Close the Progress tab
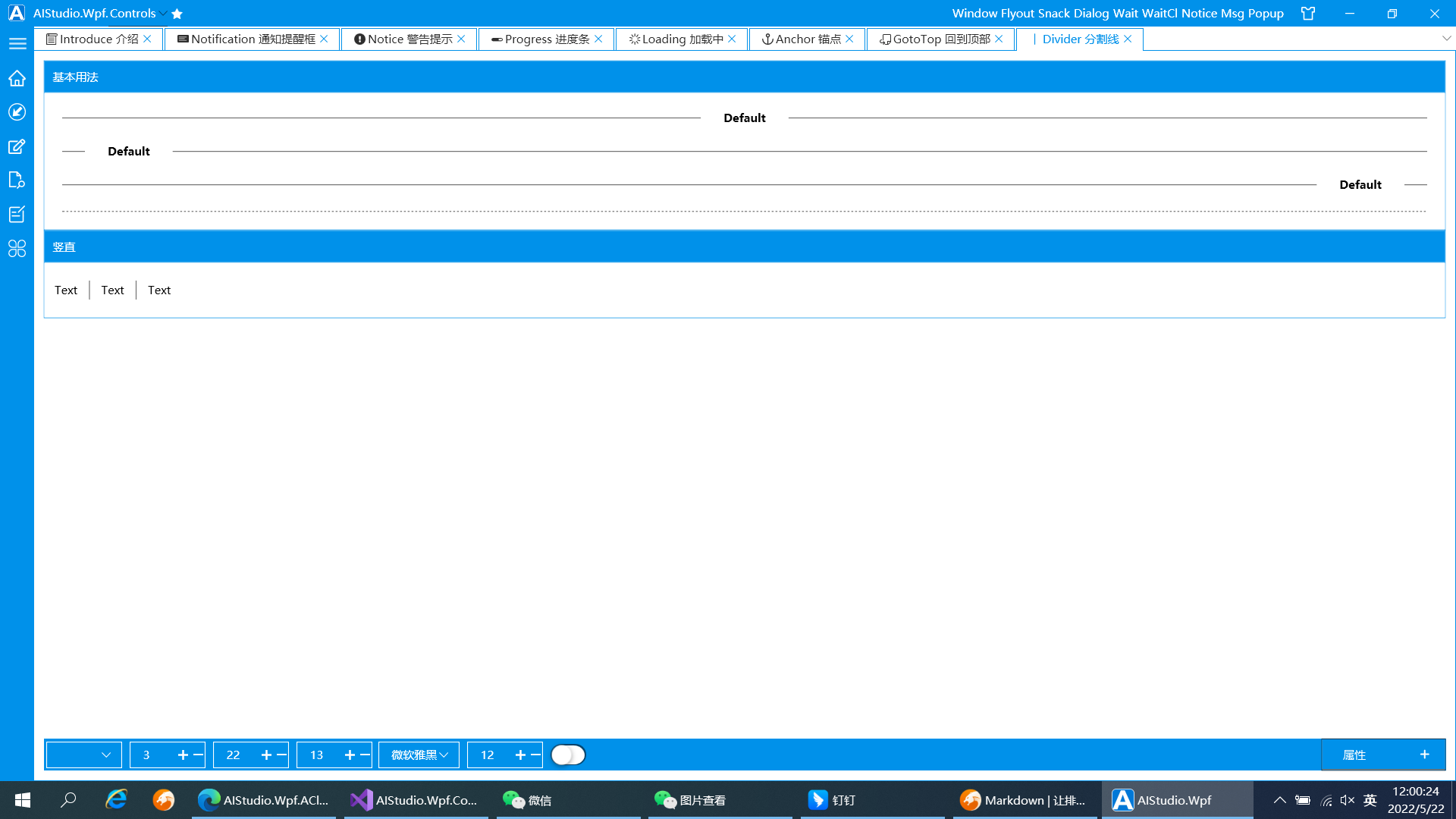 [598, 39]
